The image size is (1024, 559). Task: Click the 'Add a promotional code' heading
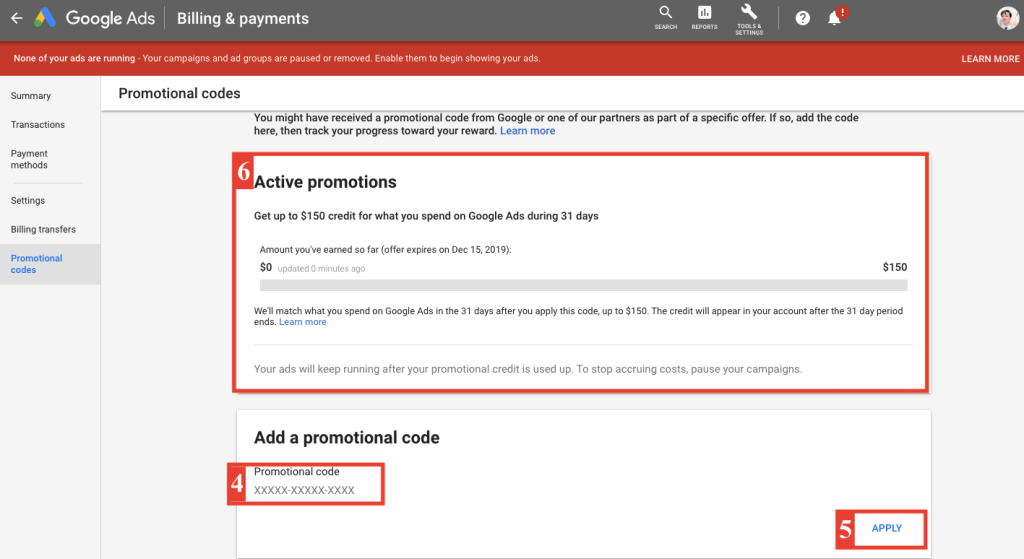[347, 438]
